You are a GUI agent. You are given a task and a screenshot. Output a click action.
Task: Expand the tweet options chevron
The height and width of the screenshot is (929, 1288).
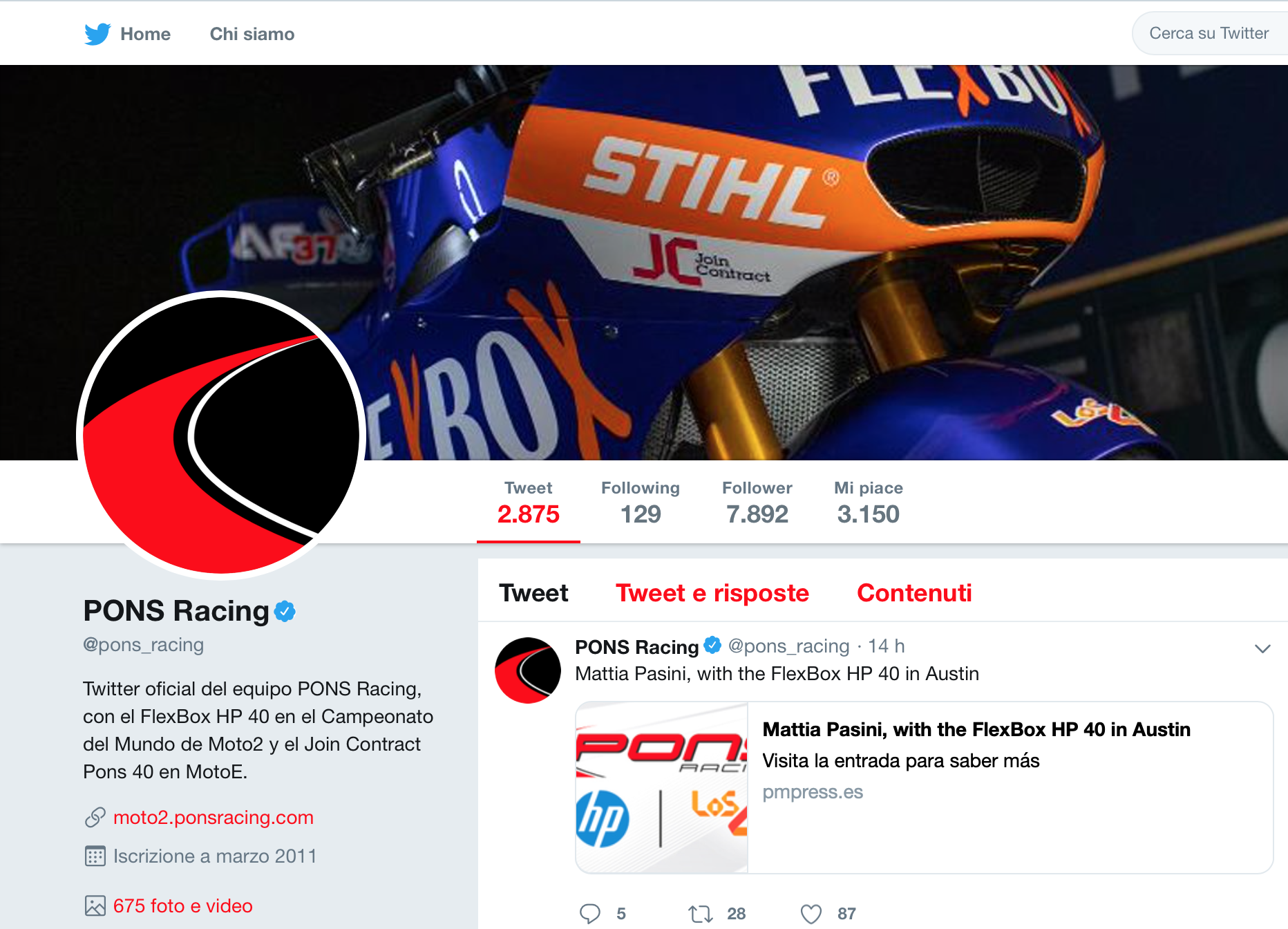[x=1262, y=648]
